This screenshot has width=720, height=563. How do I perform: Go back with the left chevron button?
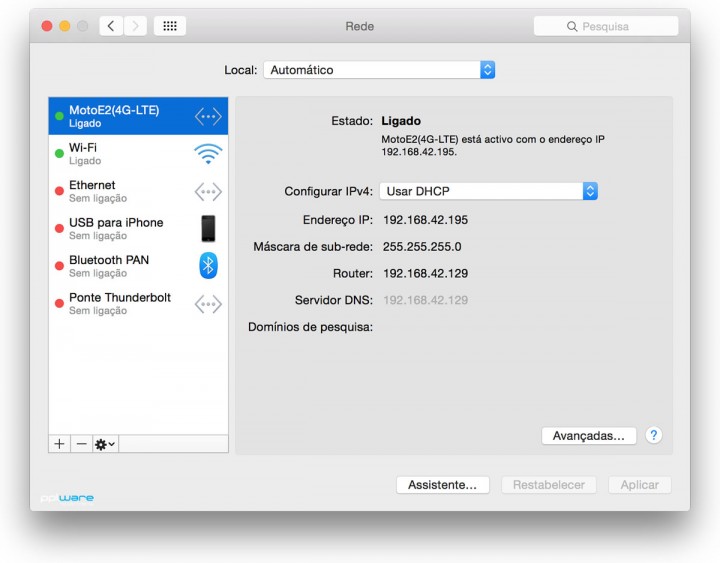111,26
